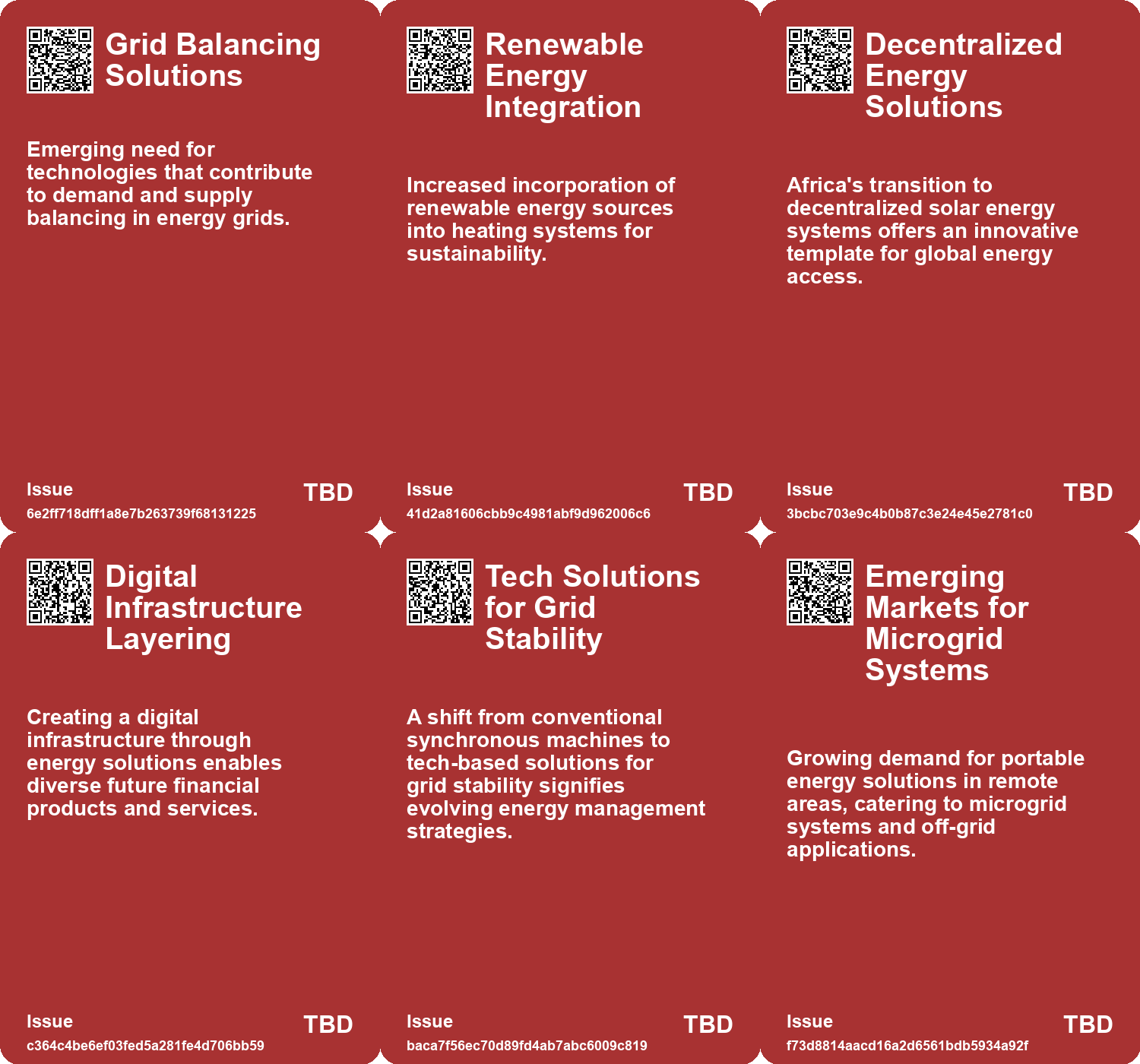
Task: Click the QR code on Grid Balancing Solutions card
Action: click(60, 60)
